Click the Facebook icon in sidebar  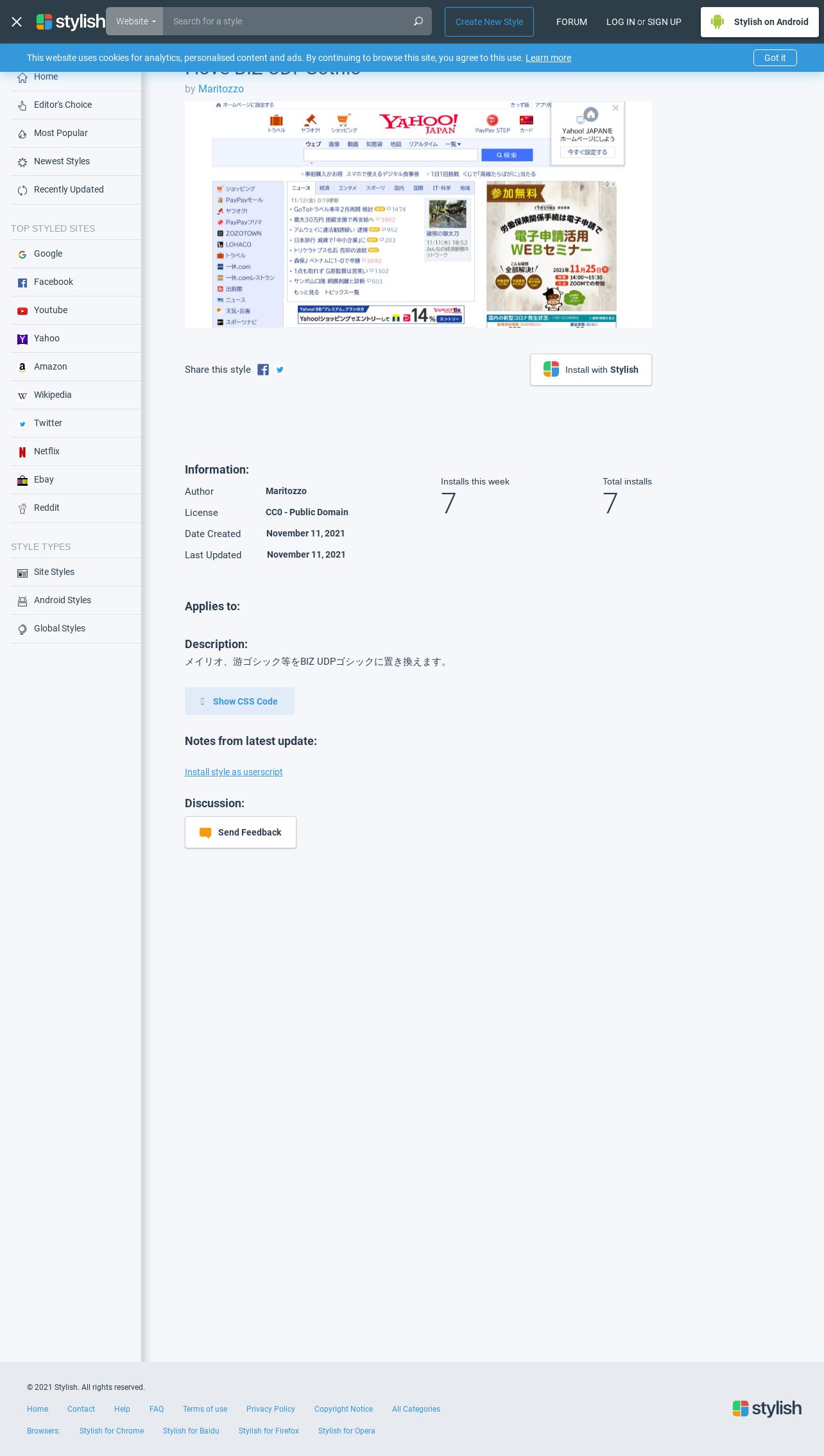pyautogui.click(x=22, y=282)
